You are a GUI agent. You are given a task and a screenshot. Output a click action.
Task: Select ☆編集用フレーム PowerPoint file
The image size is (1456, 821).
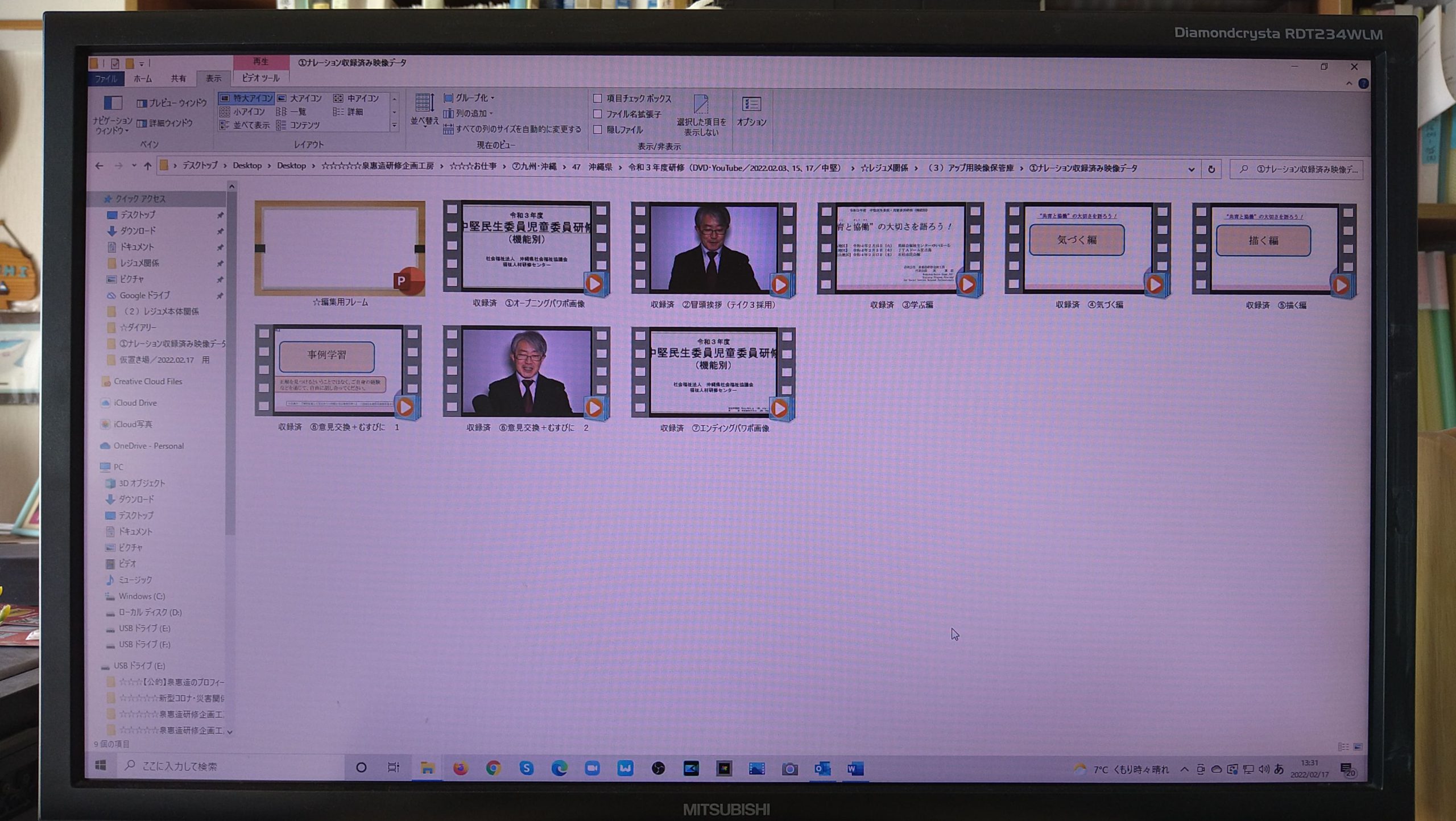pyautogui.click(x=340, y=254)
